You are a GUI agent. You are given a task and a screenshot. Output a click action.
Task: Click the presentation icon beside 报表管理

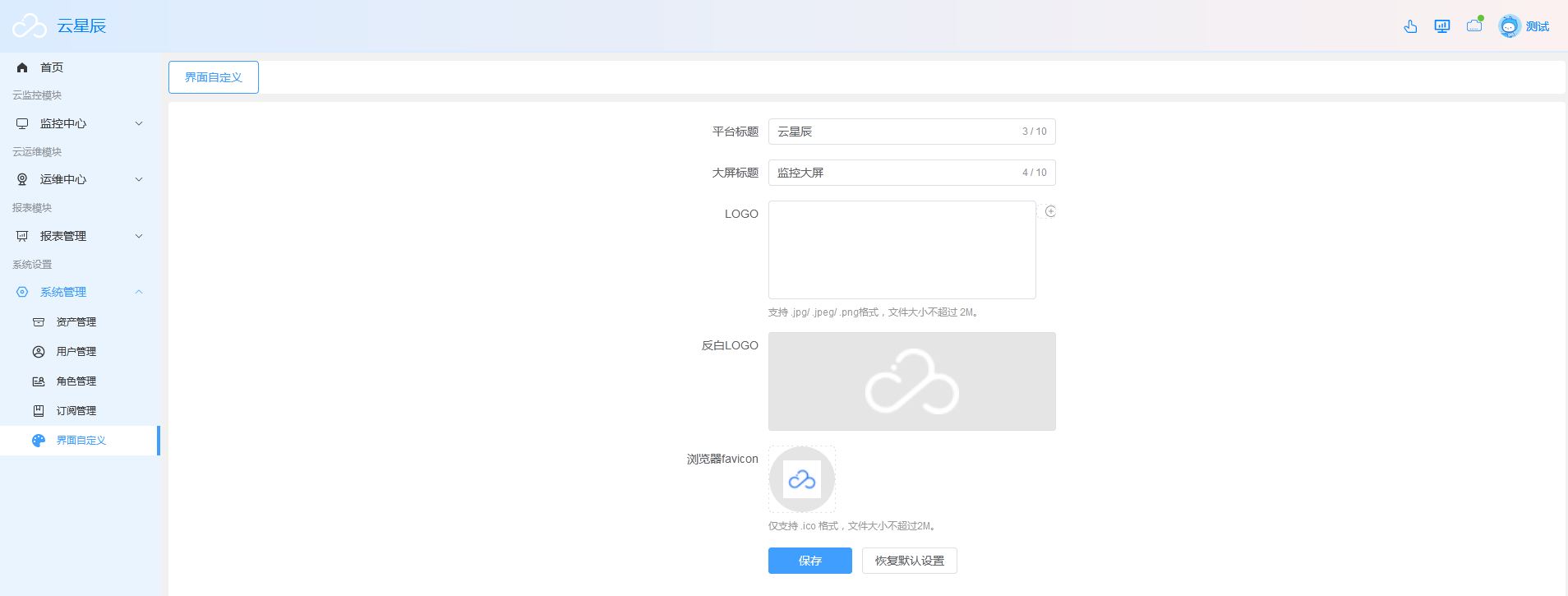tap(22, 236)
